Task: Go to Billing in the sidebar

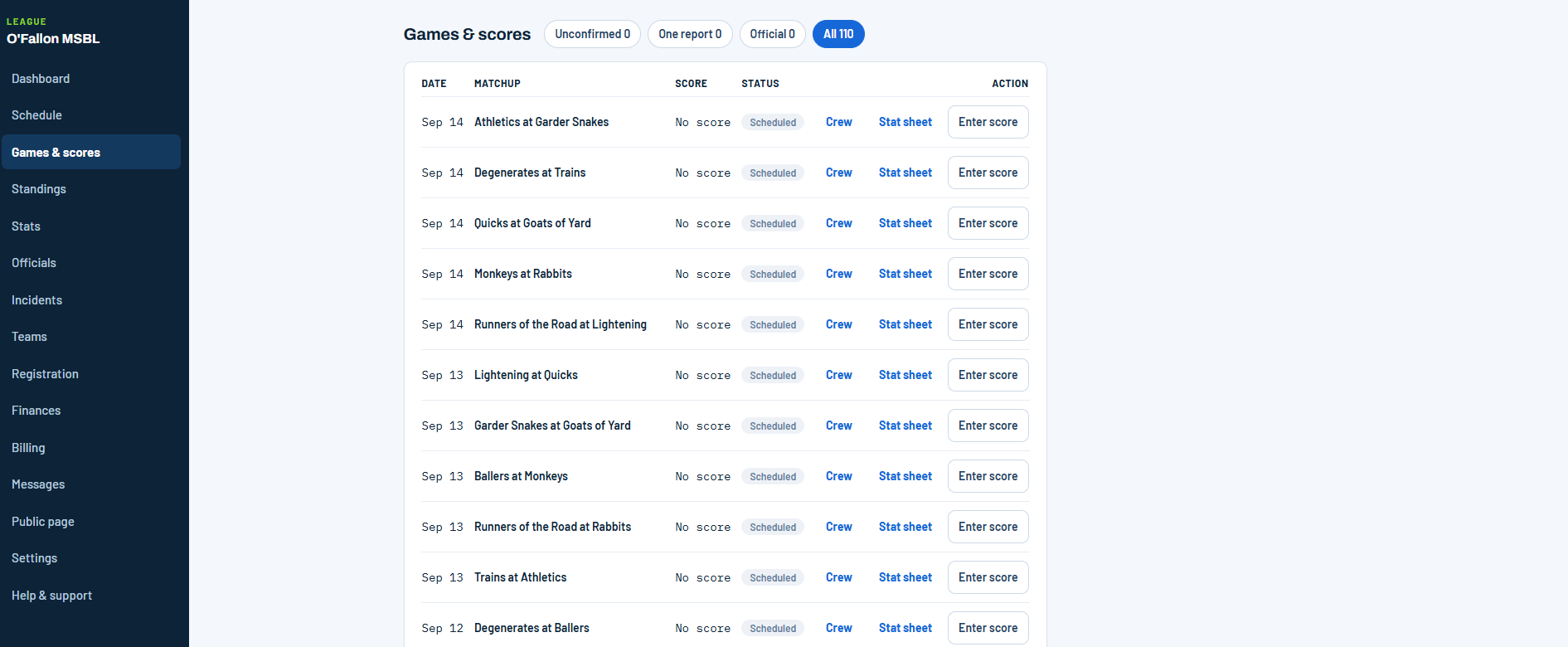Action: (91, 447)
